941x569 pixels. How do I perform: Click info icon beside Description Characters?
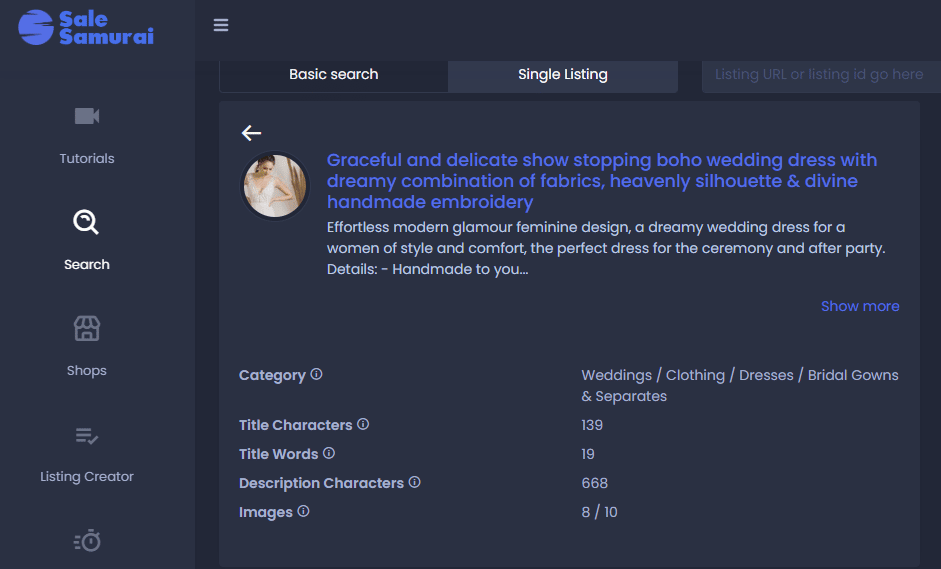click(415, 482)
